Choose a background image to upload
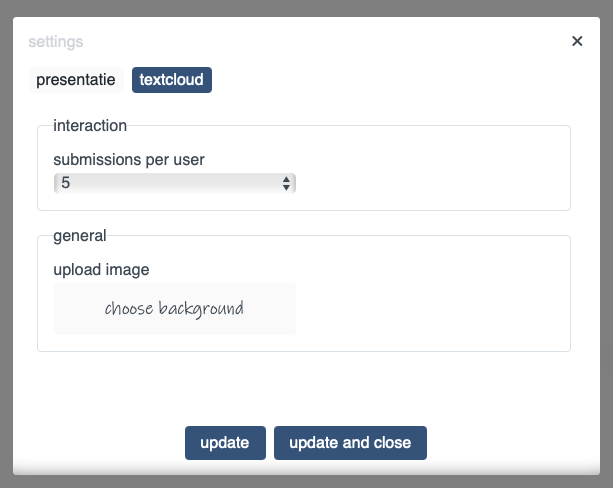This screenshot has height=488, width=613. pyautogui.click(x=174, y=308)
